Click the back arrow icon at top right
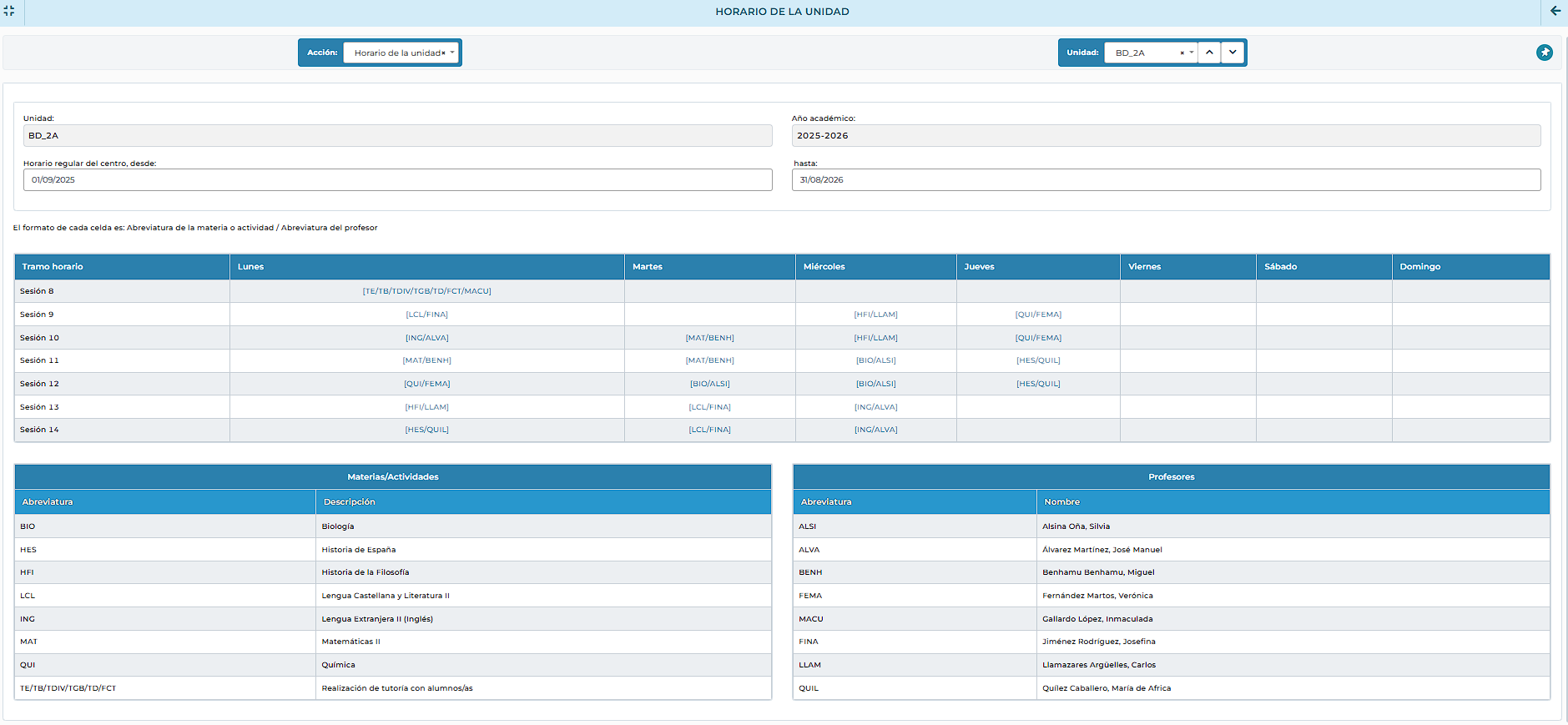The width and height of the screenshot is (1568, 725). [1555, 11]
